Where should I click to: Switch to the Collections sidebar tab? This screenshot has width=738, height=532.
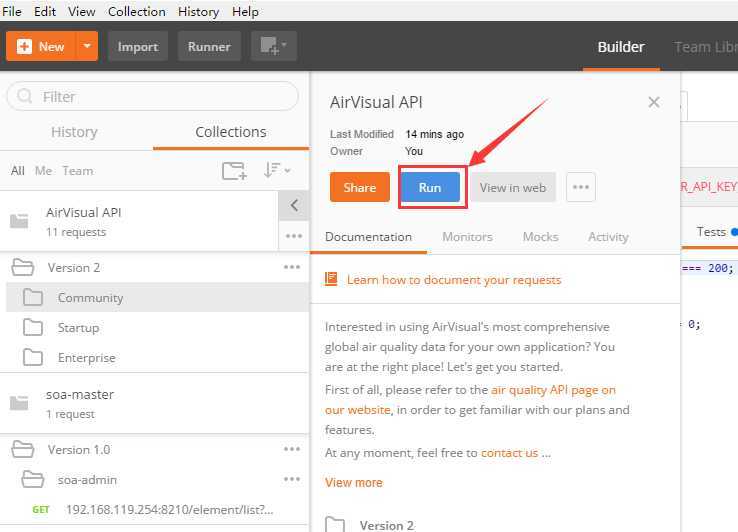[231, 132]
